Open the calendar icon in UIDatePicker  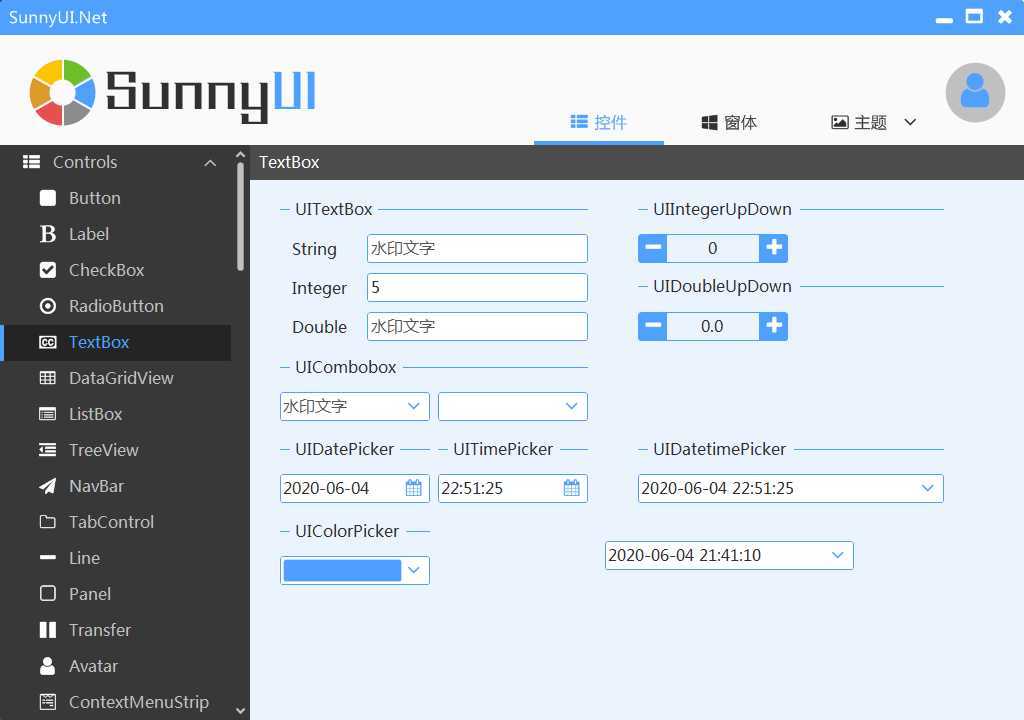tap(413, 488)
